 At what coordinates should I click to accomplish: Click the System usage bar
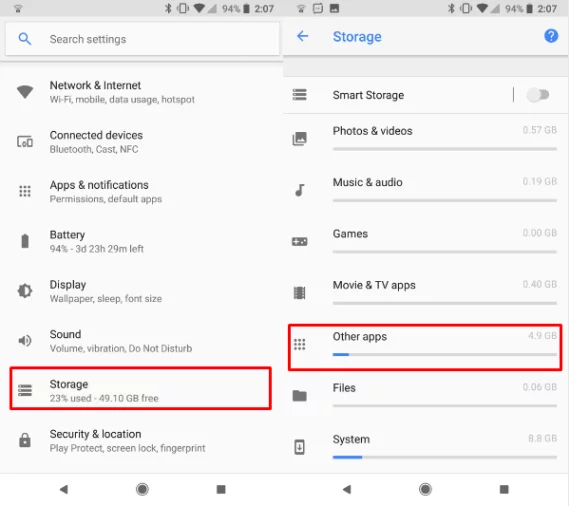tap(445, 457)
